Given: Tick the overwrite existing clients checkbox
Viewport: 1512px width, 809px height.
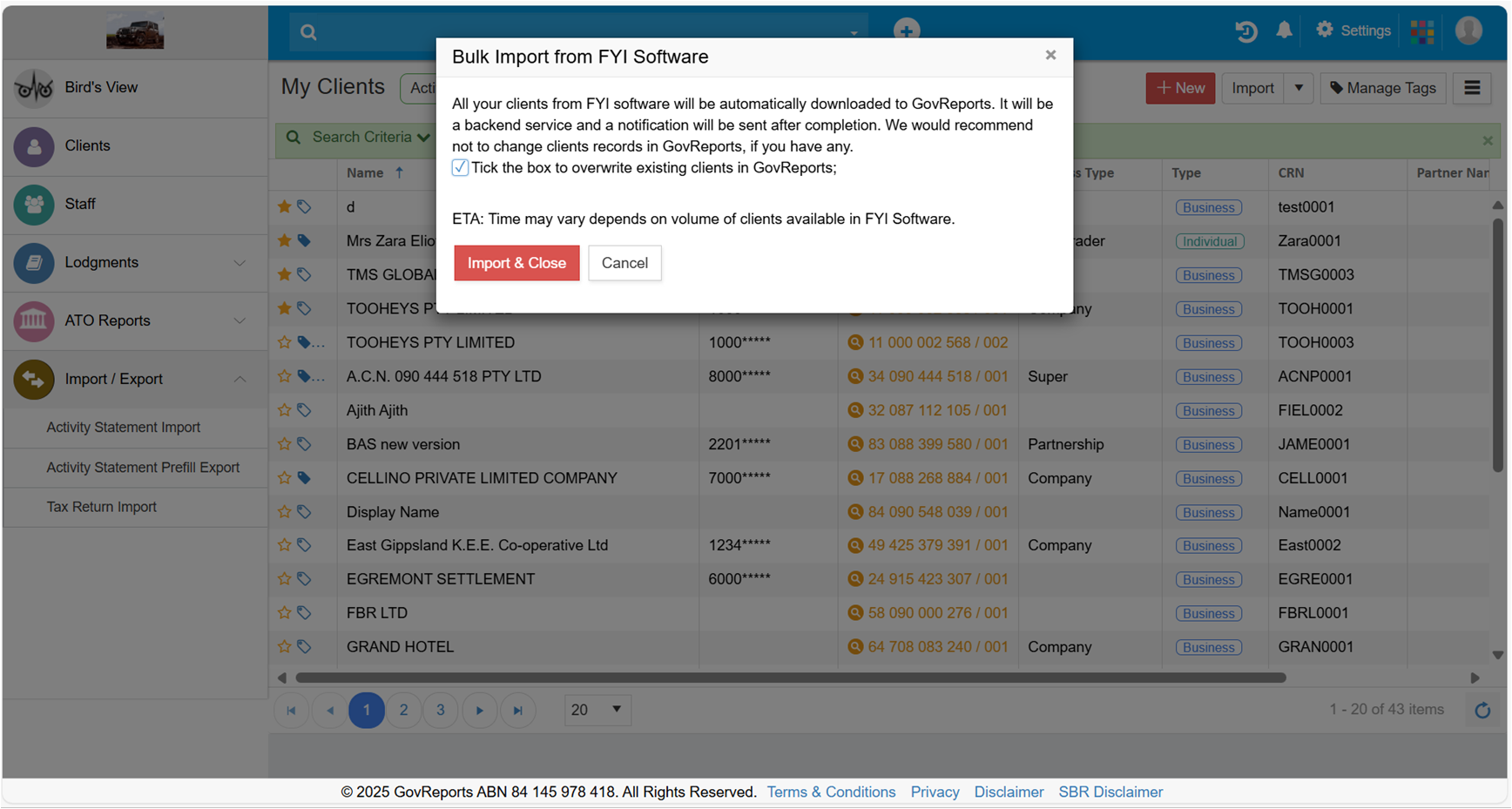Looking at the screenshot, I should coord(460,168).
